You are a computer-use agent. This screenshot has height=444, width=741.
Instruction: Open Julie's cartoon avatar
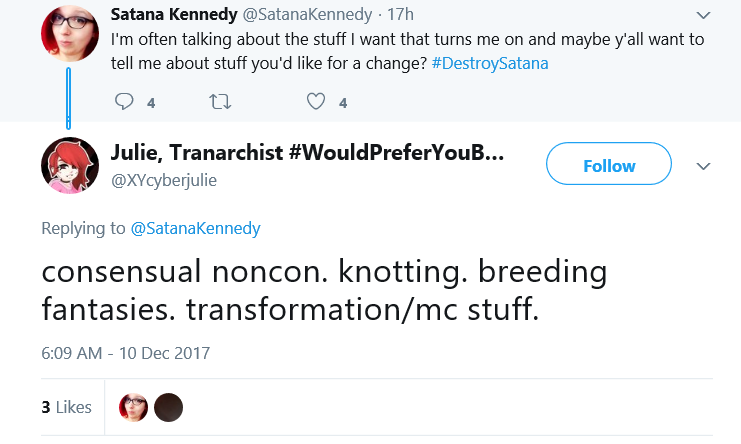click(x=70, y=165)
